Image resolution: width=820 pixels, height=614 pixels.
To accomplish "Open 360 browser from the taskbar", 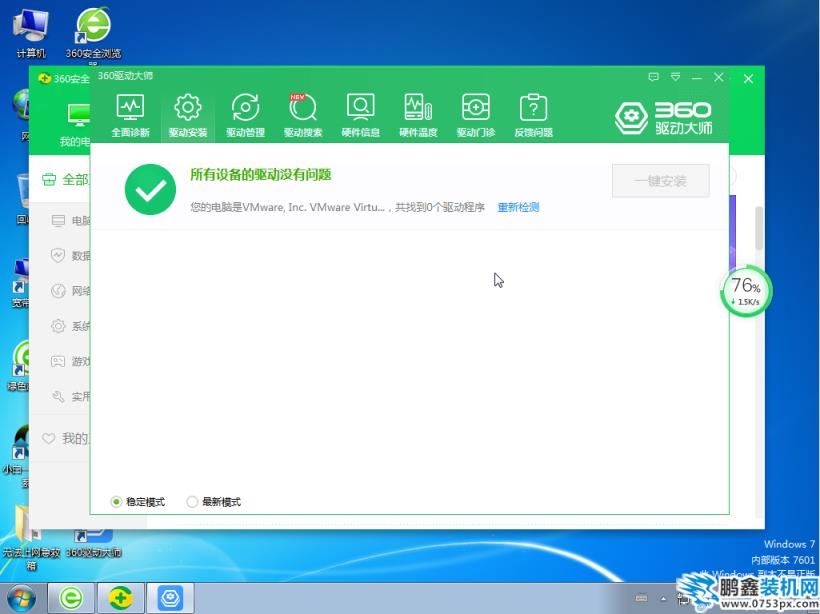I will (x=71, y=598).
